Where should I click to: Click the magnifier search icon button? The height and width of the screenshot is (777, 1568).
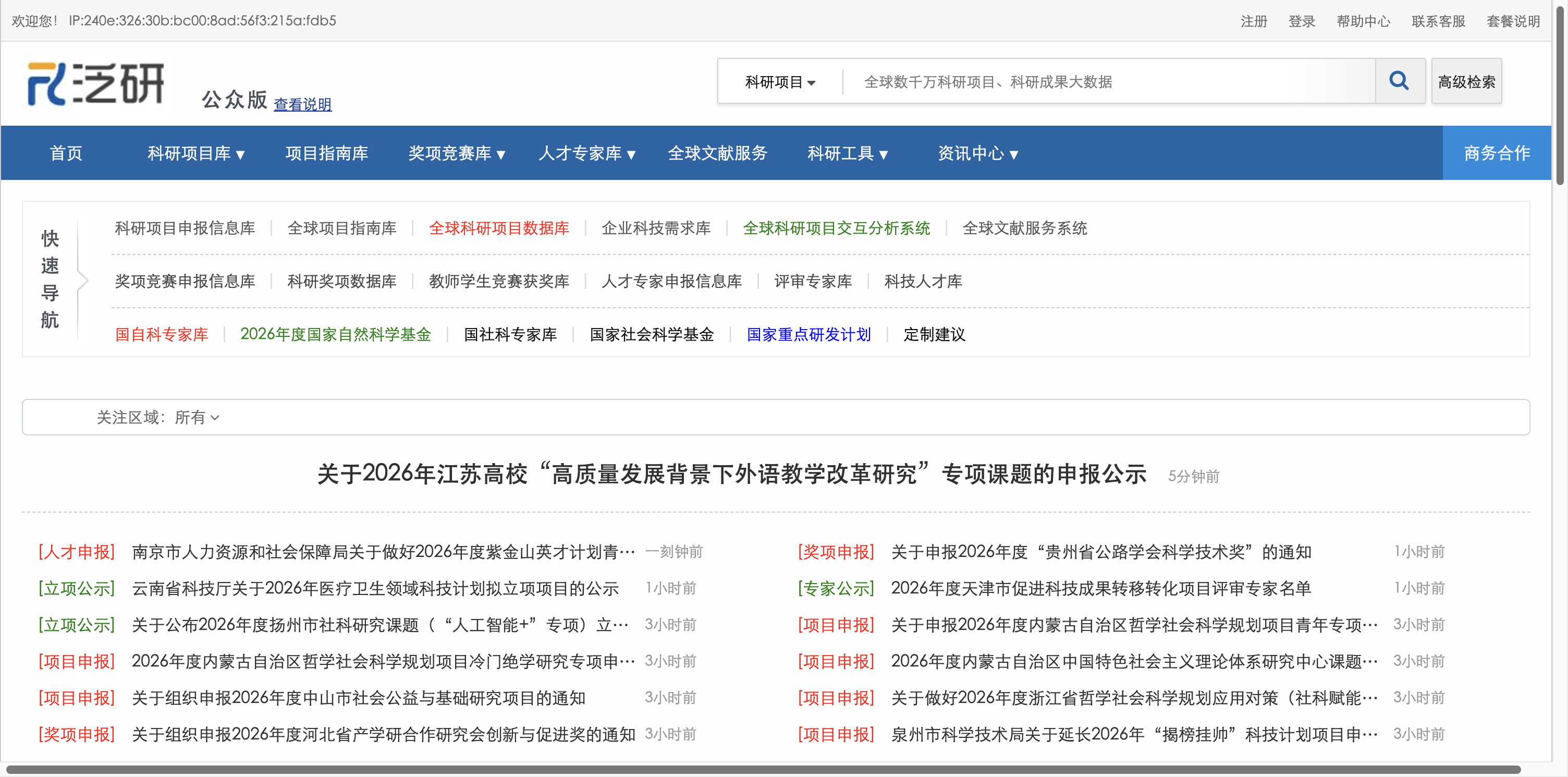1400,81
